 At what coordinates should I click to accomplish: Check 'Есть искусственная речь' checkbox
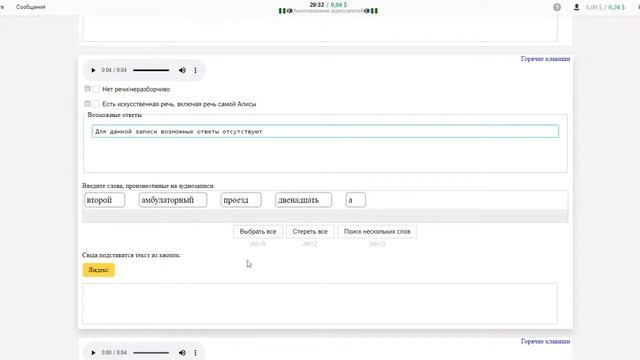(96, 104)
